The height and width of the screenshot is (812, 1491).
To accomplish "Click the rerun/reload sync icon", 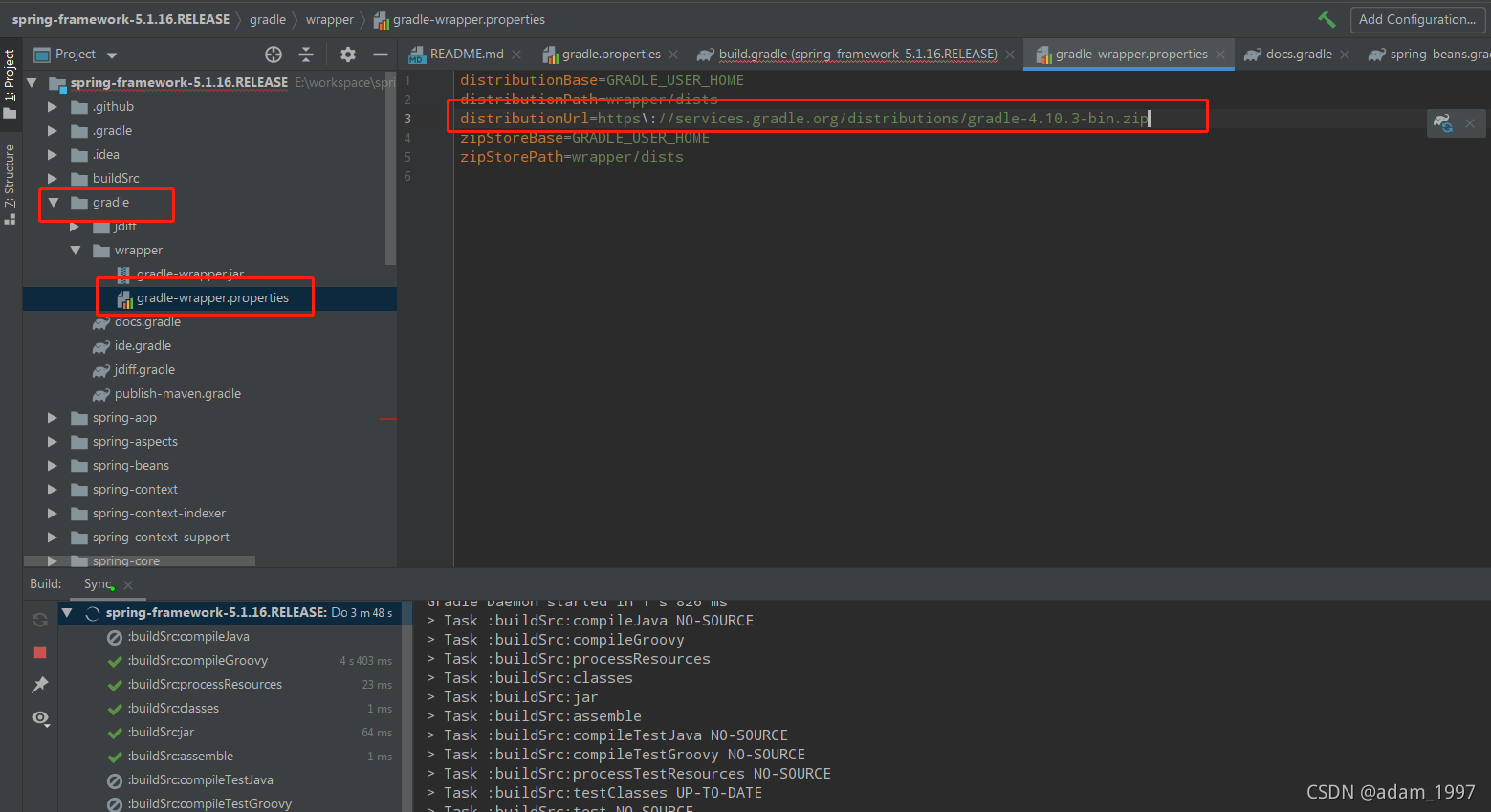I will point(40,620).
